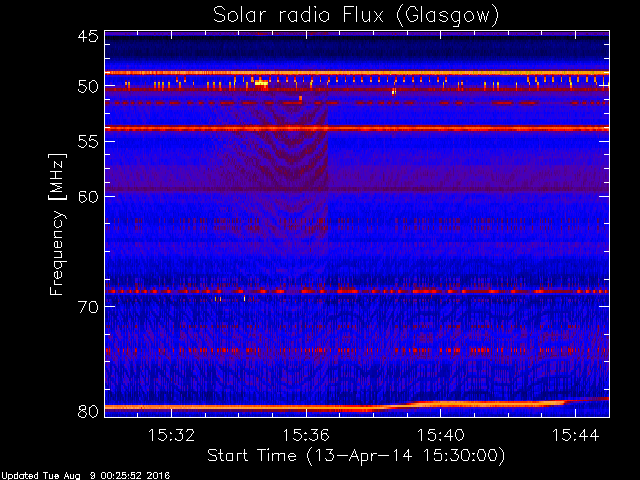640x480 pixels.
Task: Click the frequency tick label '70'
Action: click(88, 307)
